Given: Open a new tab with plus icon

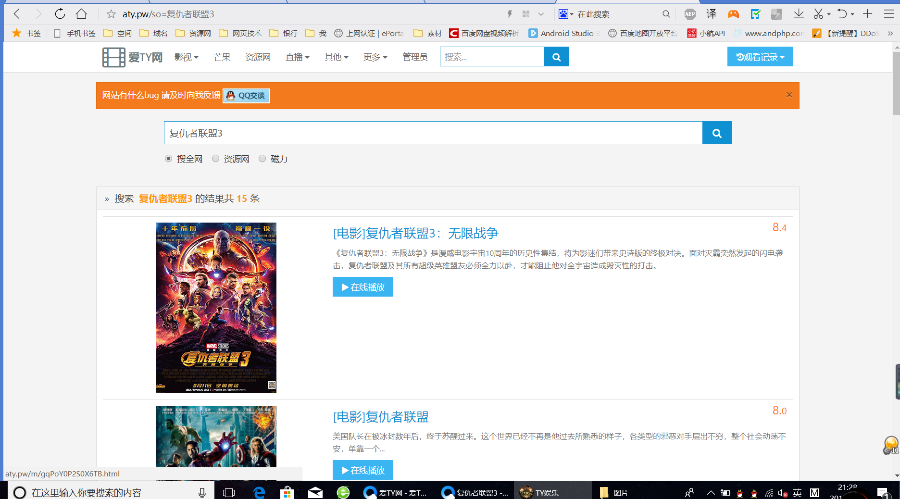Looking at the screenshot, I should click(x=867, y=14).
